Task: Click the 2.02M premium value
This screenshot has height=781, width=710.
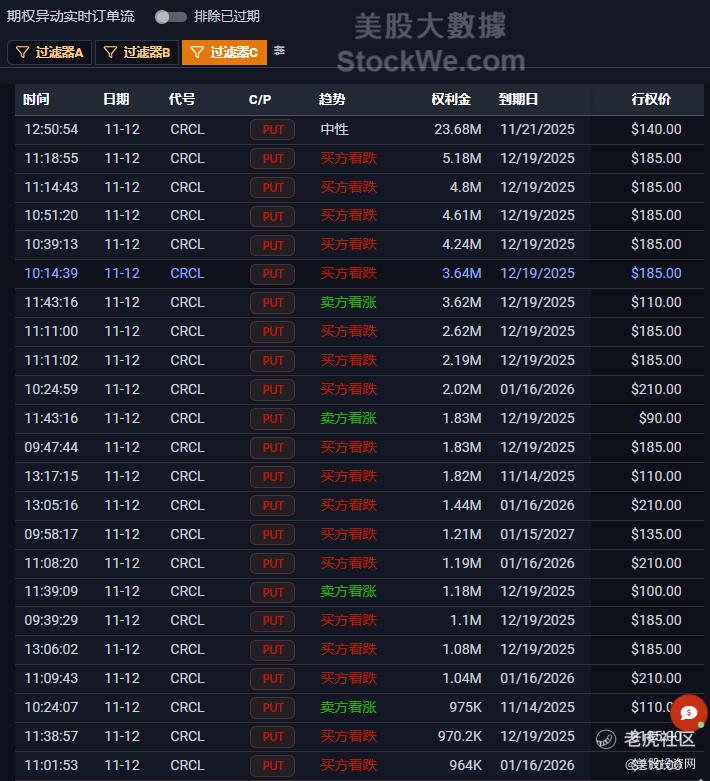Action: coord(462,389)
